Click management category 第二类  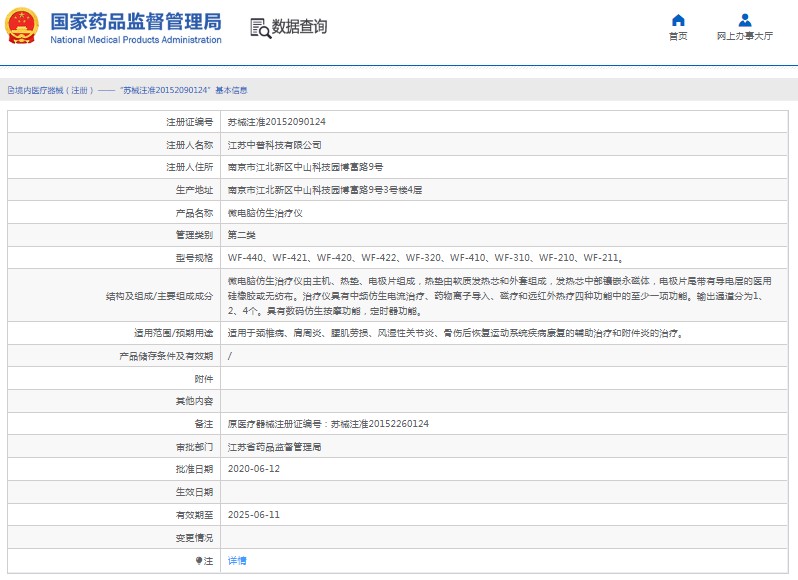click(x=242, y=235)
